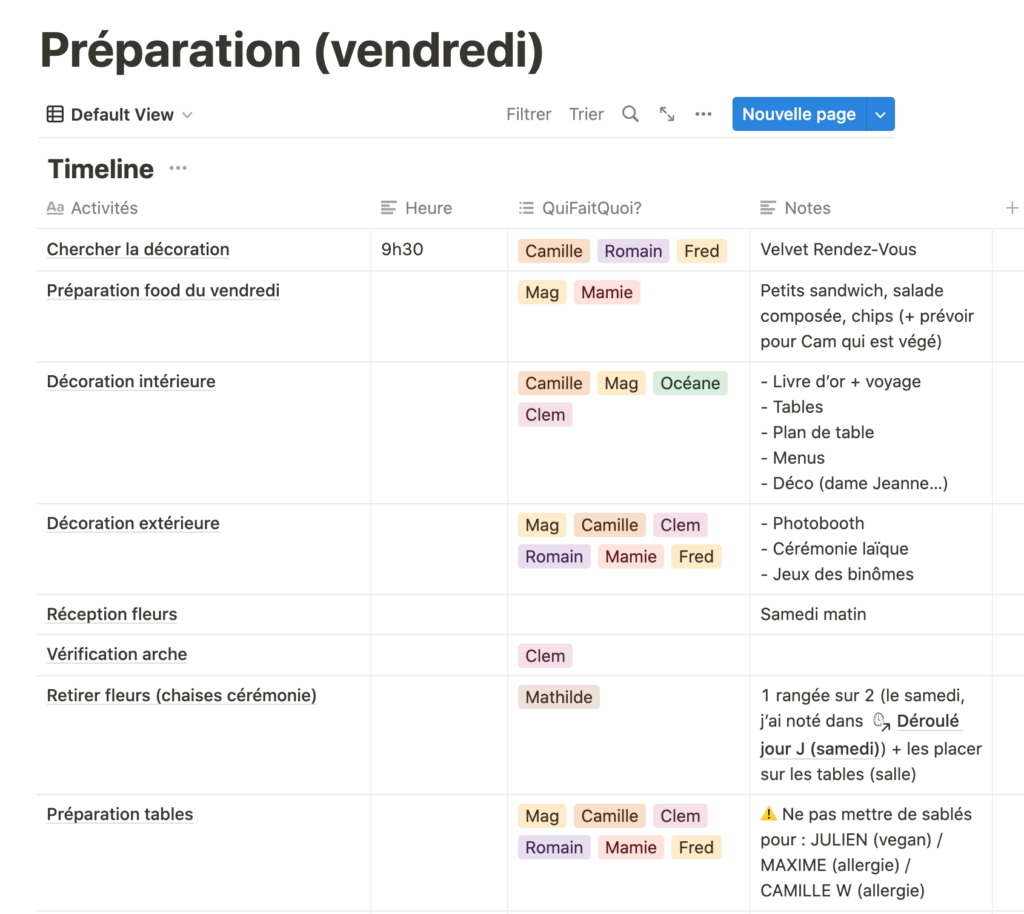The height and width of the screenshot is (914, 1024).
Task: Click the table icon beside Default View
Action: [x=56, y=114]
